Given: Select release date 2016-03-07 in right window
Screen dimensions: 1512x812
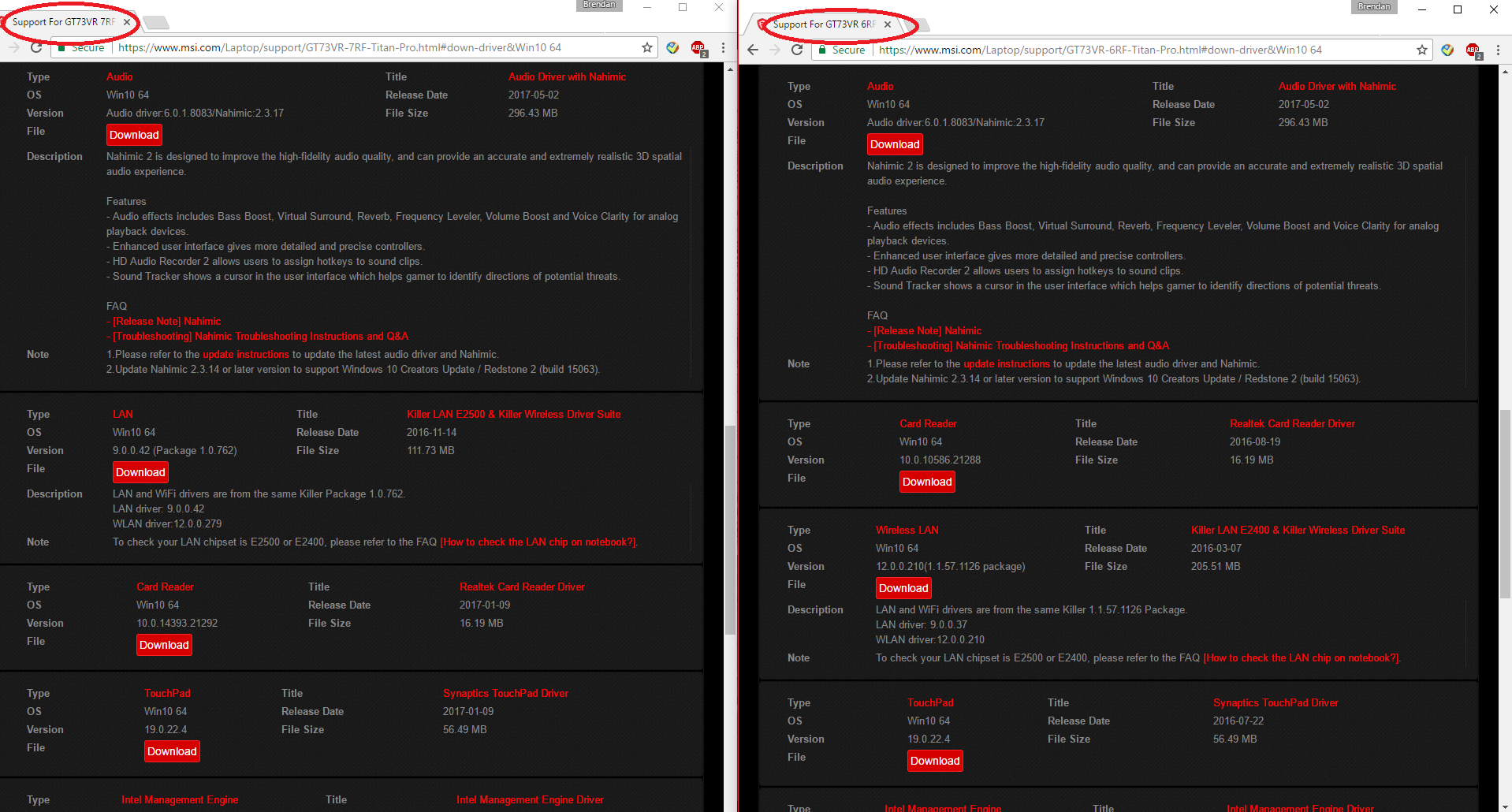Looking at the screenshot, I should (x=1216, y=548).
